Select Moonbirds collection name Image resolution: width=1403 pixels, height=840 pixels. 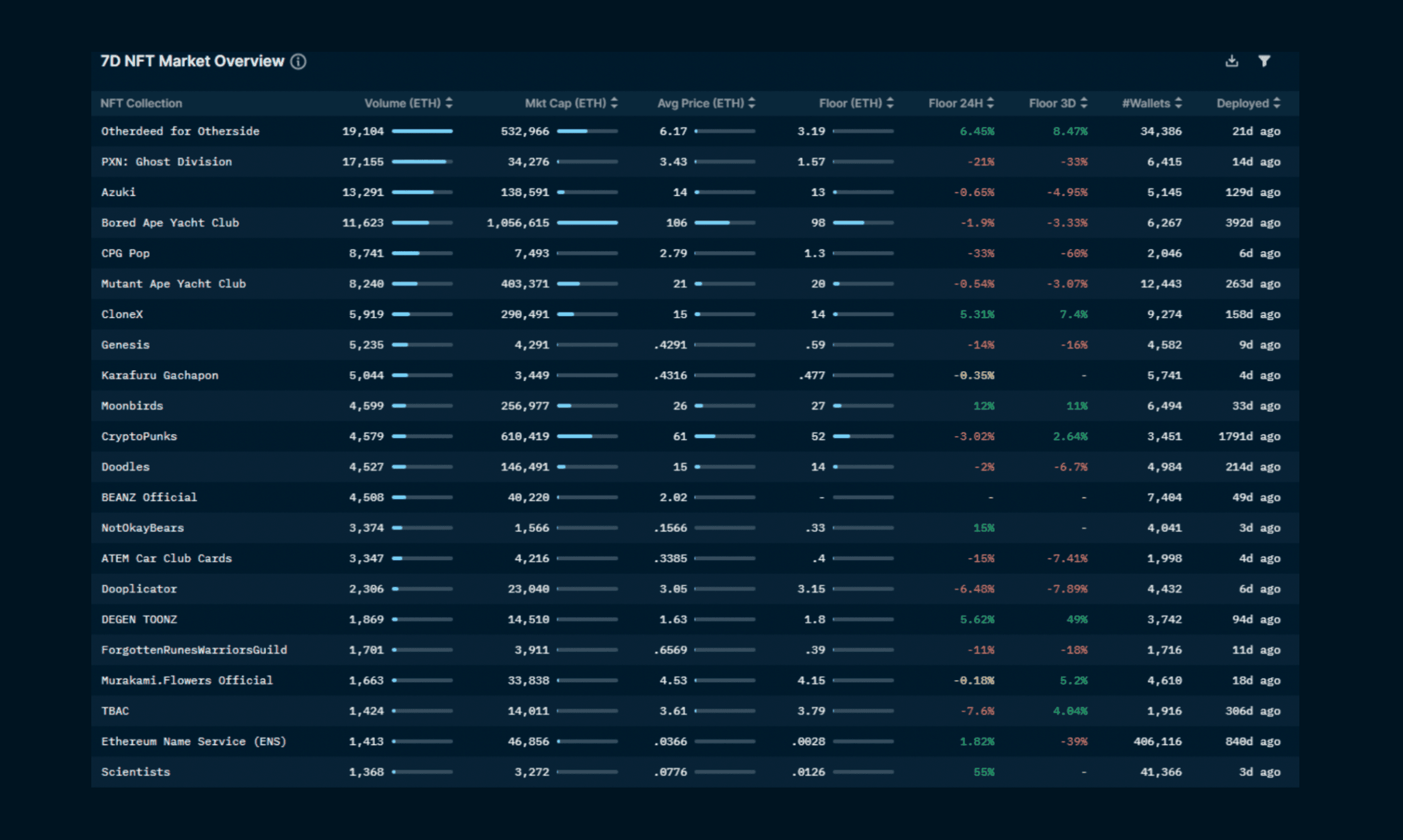(x=132, y=406)
